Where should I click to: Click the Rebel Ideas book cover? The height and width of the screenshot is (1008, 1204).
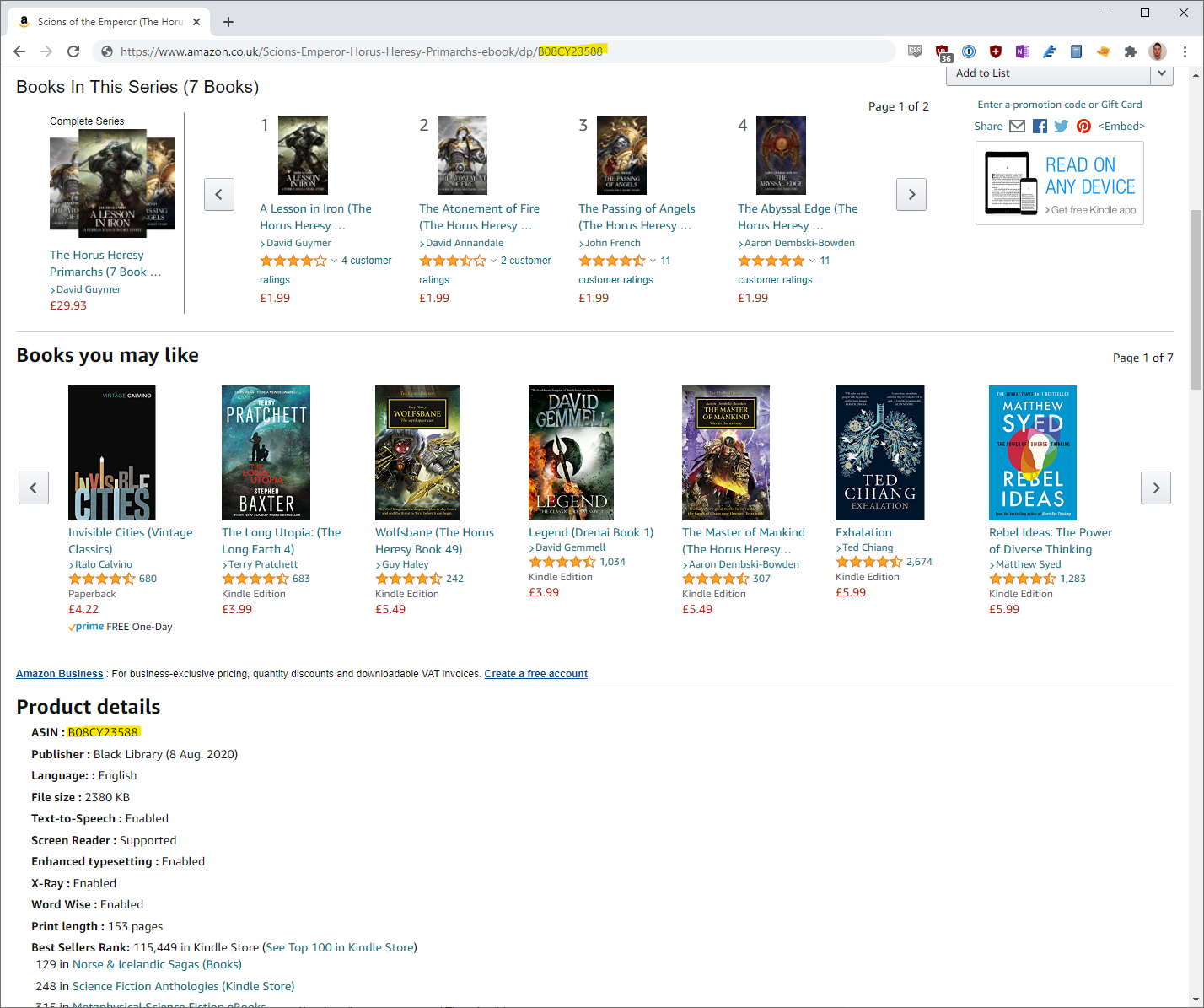click(1033, 453)
